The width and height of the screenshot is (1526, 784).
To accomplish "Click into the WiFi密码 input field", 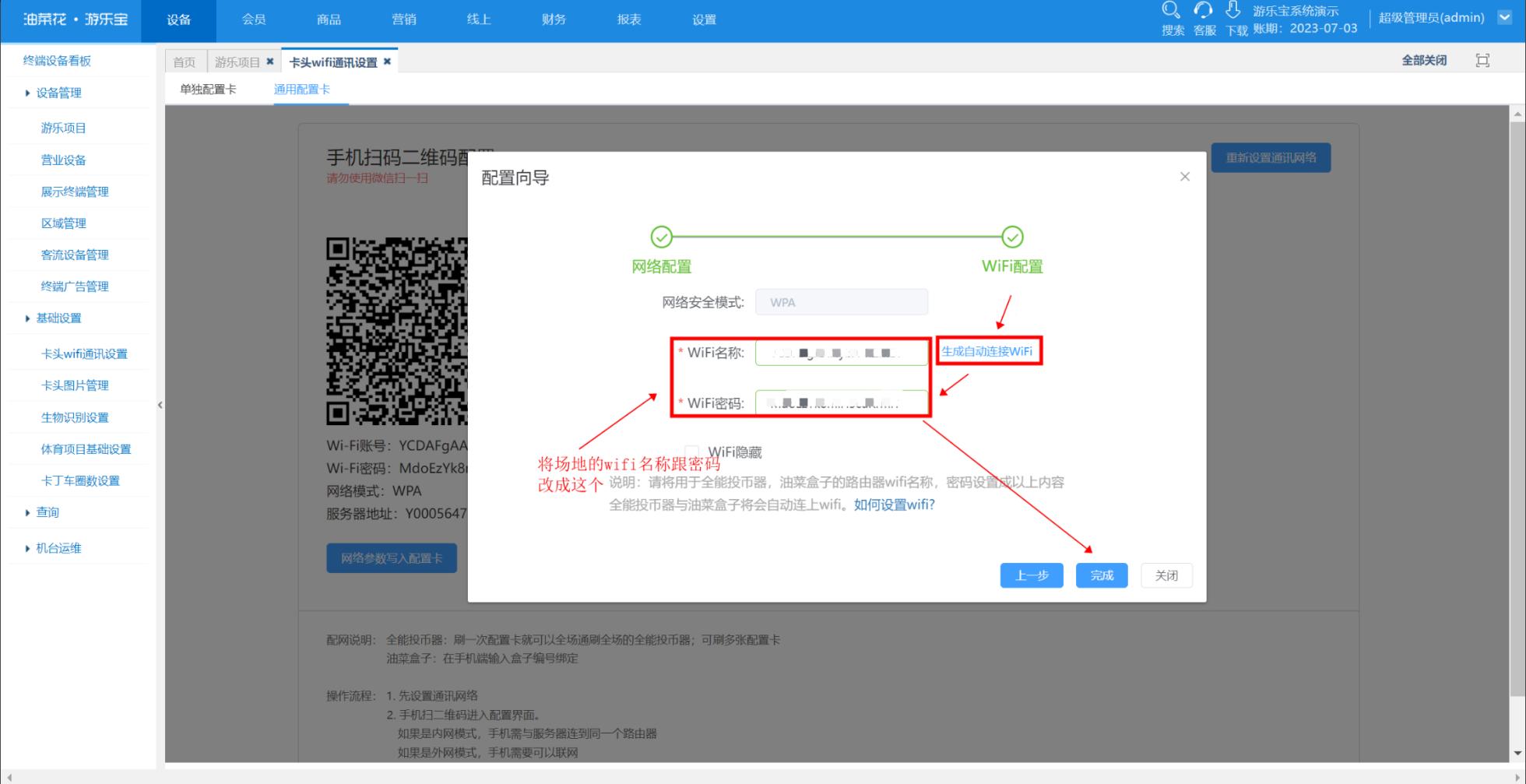I will click(842, 403).
